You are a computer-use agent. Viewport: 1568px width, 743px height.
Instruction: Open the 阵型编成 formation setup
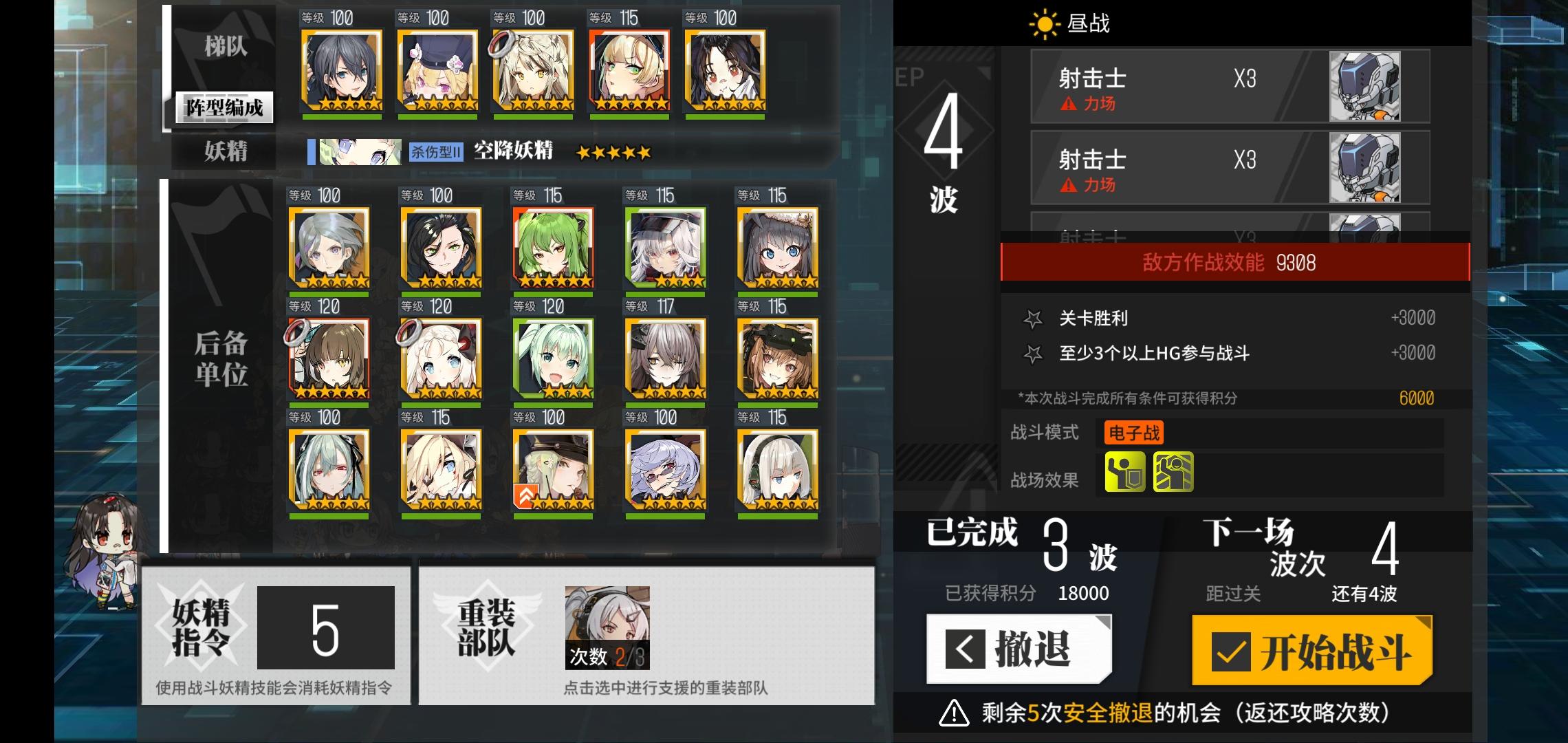click(x=224, y=107)
